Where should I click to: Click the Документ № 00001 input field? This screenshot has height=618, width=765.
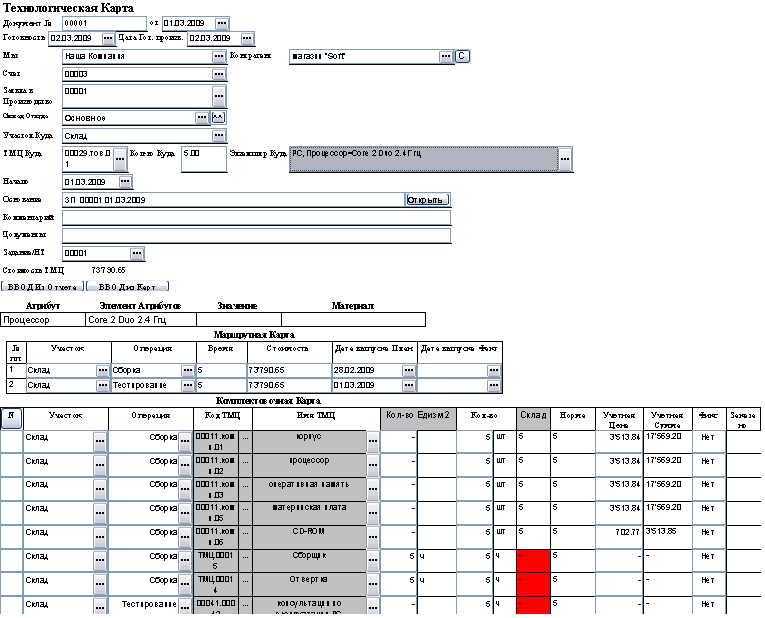(x=104, y=23)
